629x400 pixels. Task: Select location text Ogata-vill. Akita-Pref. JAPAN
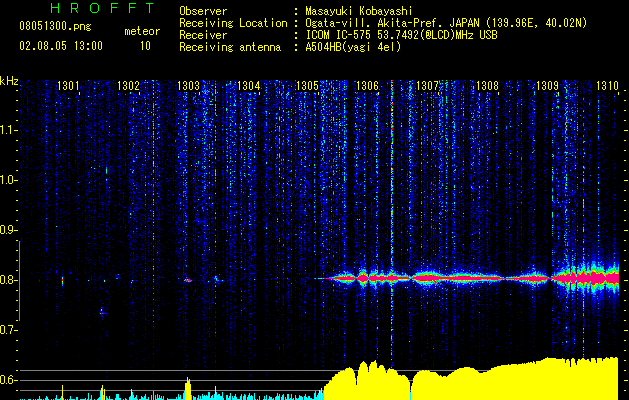coord(392,23)
